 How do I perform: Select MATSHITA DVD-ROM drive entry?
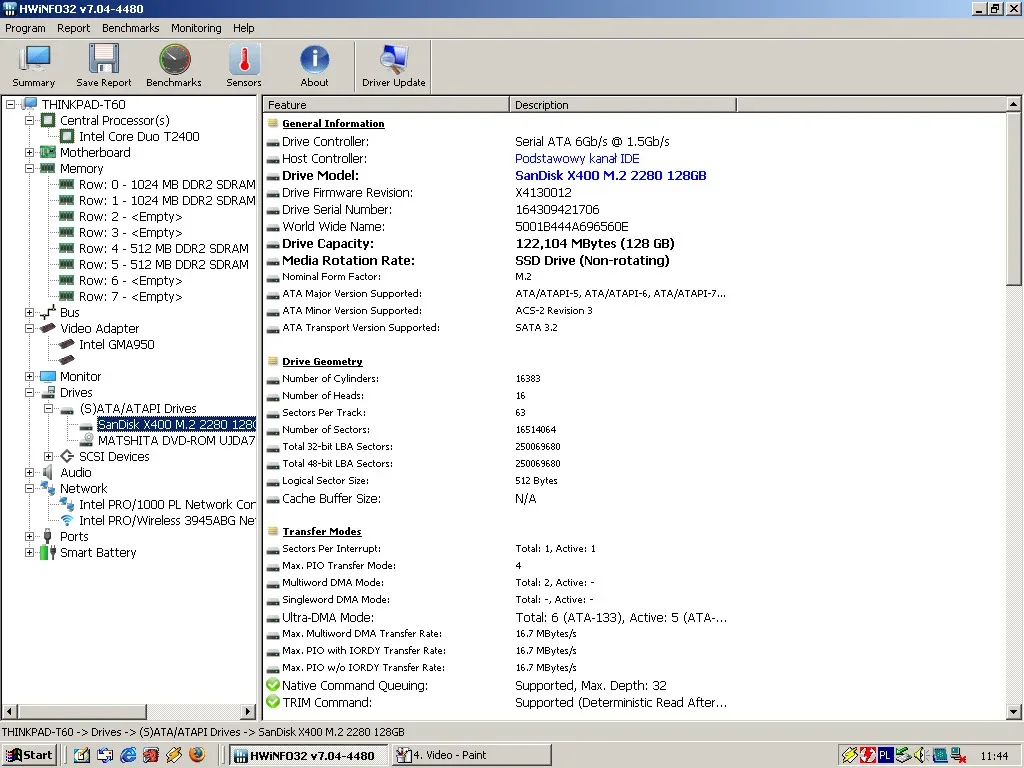176,440
